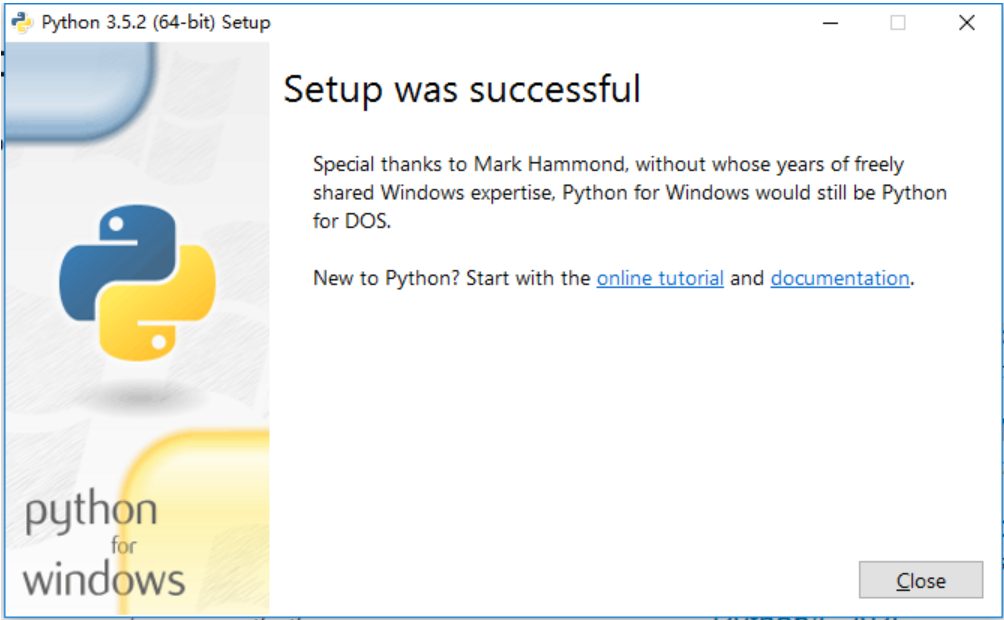
Task: Open the documentation link
Action: point(839,278)
